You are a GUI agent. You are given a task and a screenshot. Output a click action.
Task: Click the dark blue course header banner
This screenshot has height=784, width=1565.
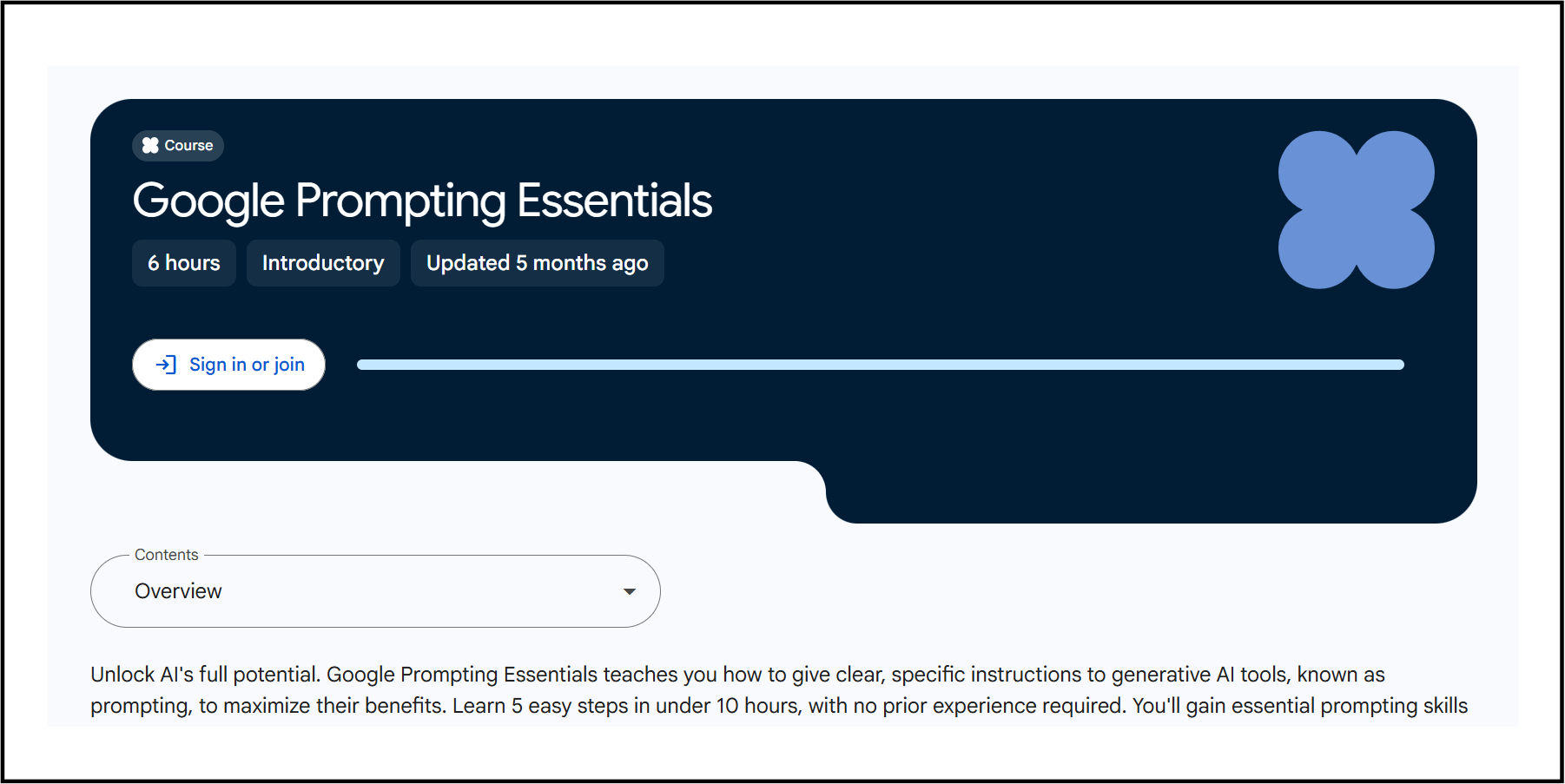[x=783, y=310]
